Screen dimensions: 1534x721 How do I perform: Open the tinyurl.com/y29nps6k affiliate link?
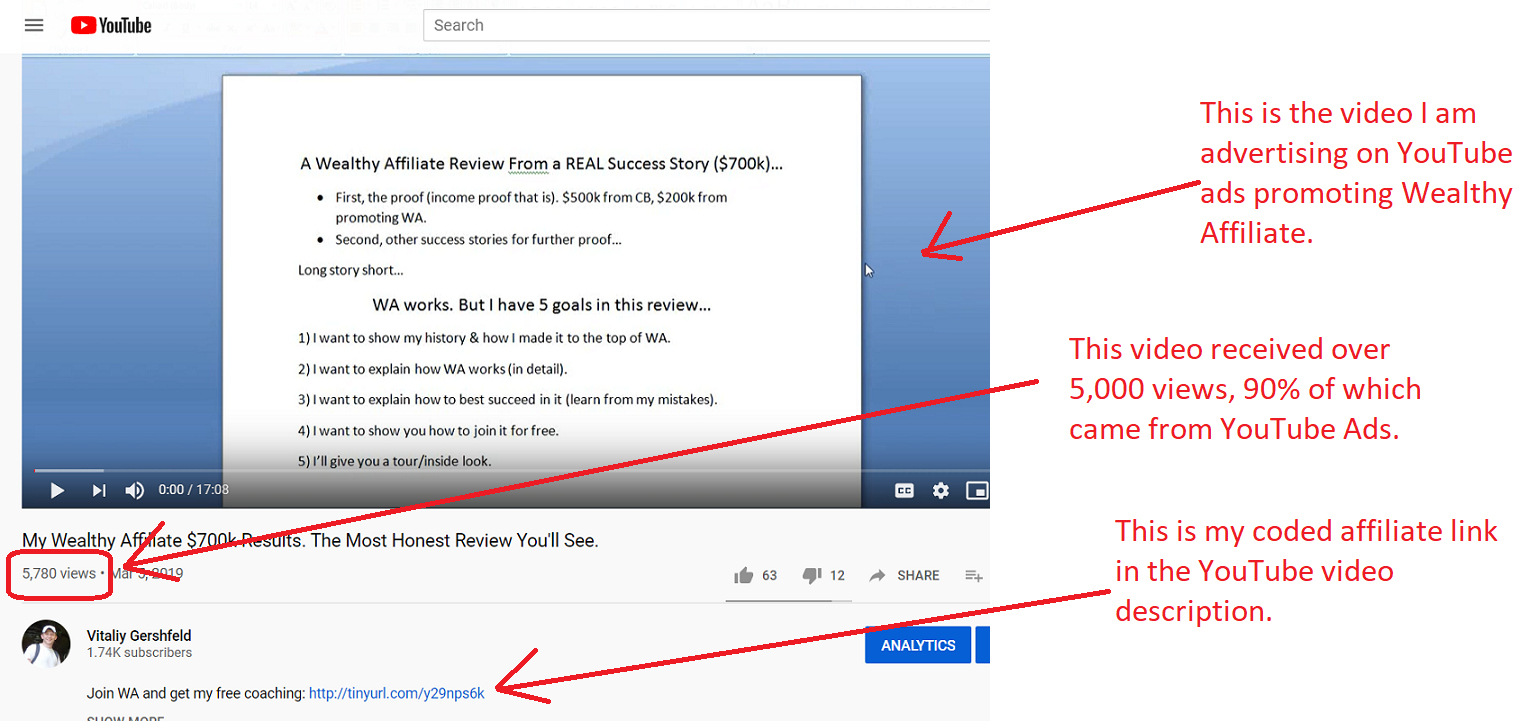click(x=397, y=693)
